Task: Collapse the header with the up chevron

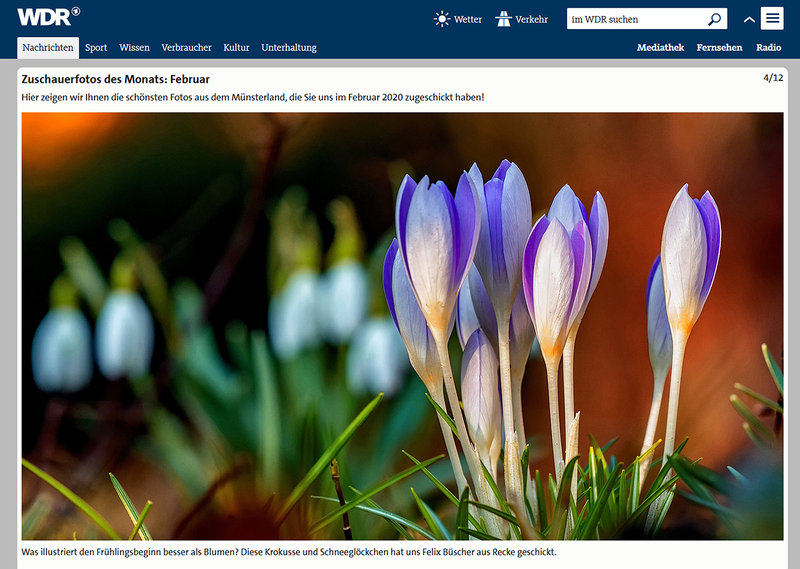Action: coord(748,20)
